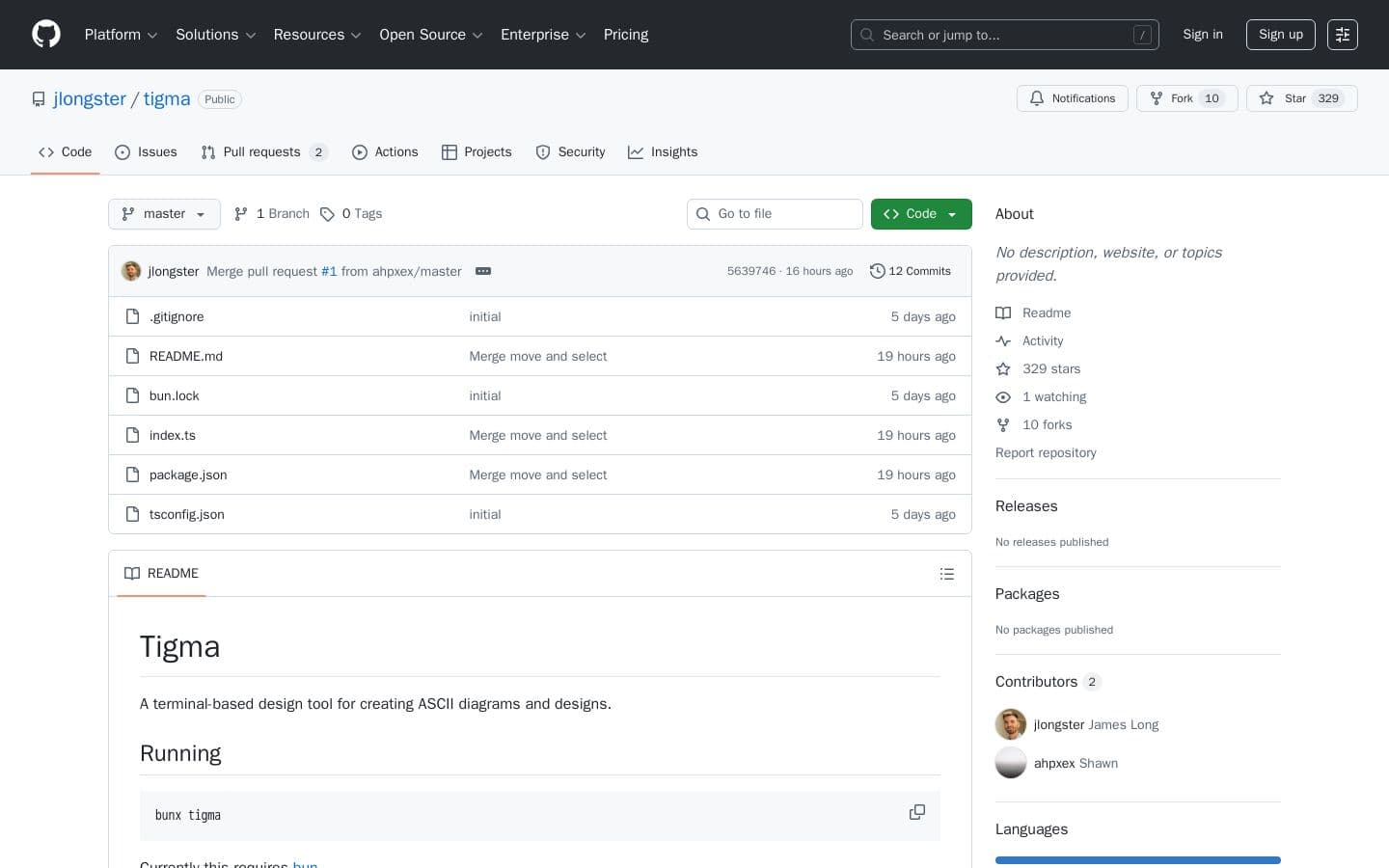Click the eye icon beside 1 watching
The width and height of the screenshot is (1389, 868).
point(1003,396)
